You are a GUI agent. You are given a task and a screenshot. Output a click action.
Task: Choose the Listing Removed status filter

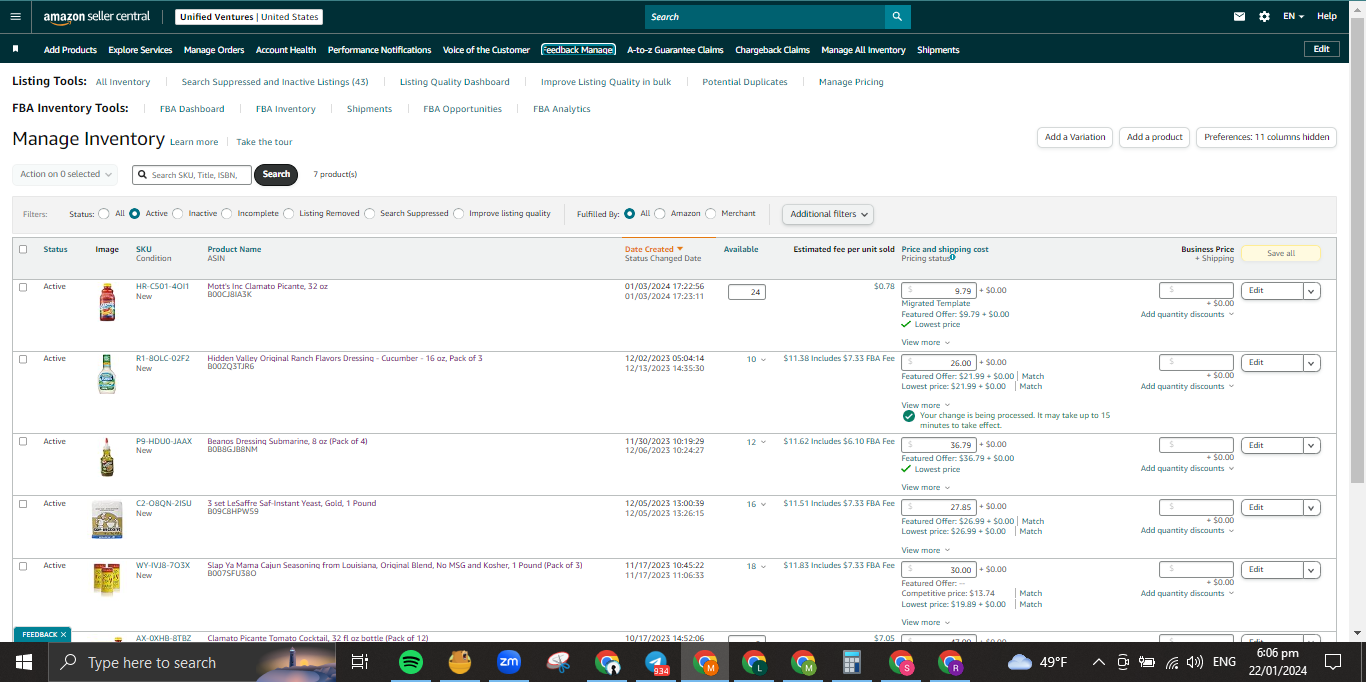288,213
